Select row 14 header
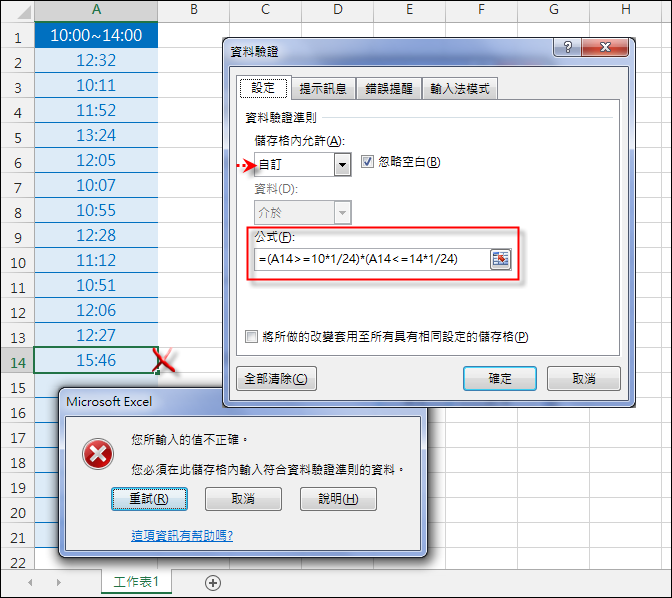The width and height of the screenshot is (672, 598). point(18,362)
